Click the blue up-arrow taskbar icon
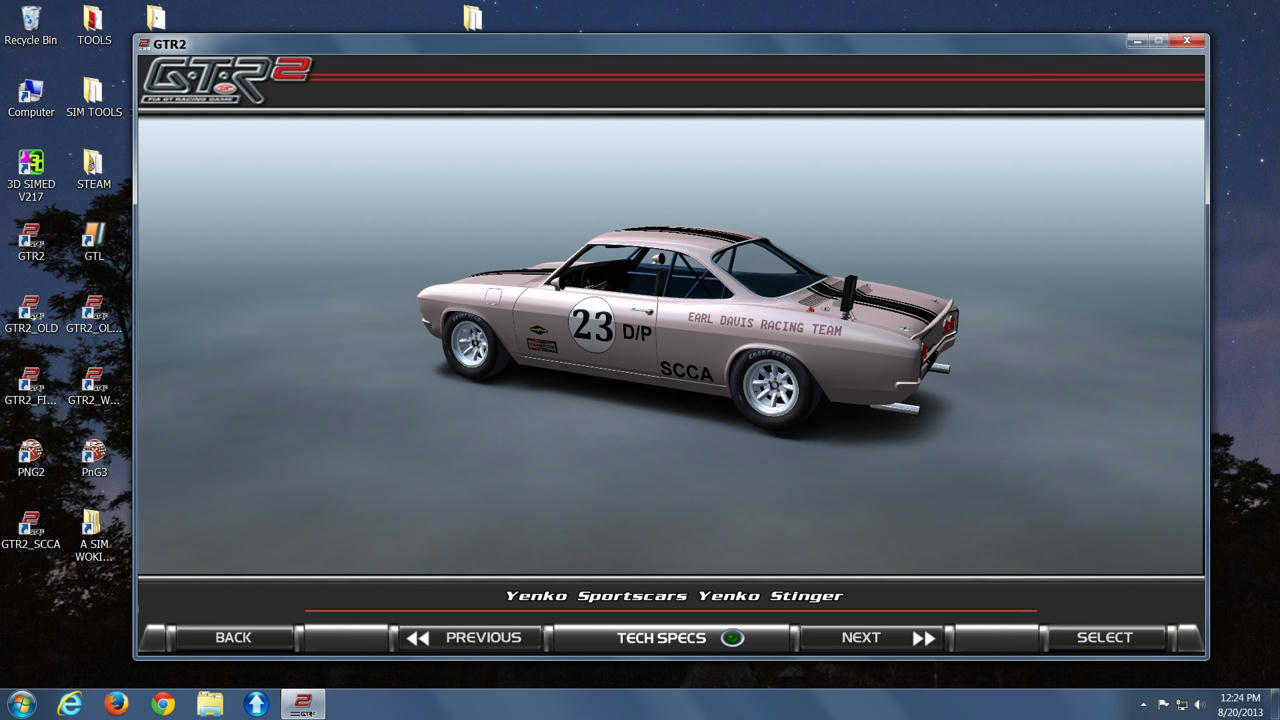1280x720 pixels. [257, 704]
